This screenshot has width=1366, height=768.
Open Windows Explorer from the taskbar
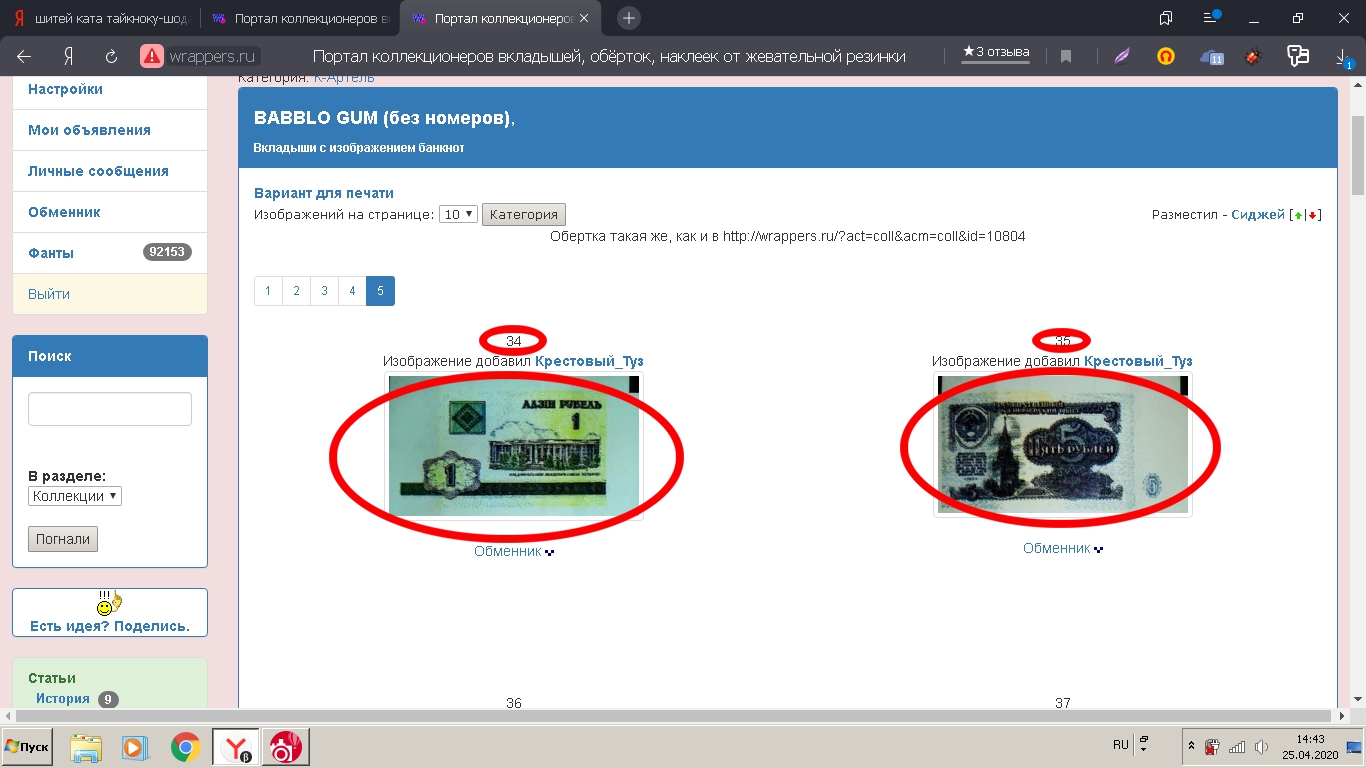coord(87,747)
